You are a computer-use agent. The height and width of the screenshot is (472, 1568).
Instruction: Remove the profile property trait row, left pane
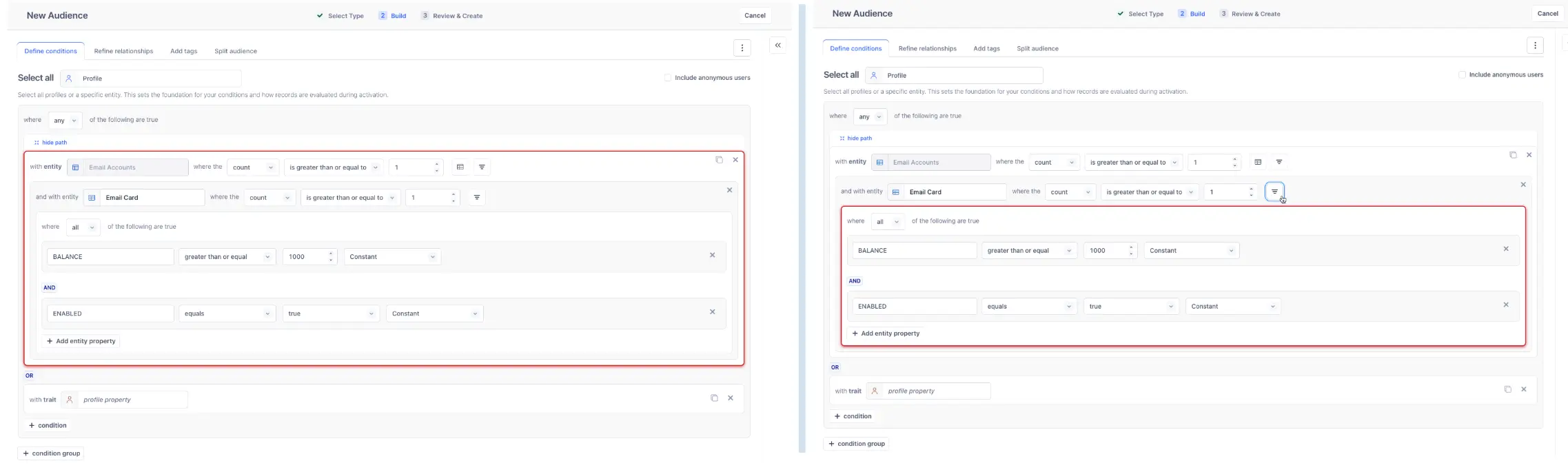(731, 398)
